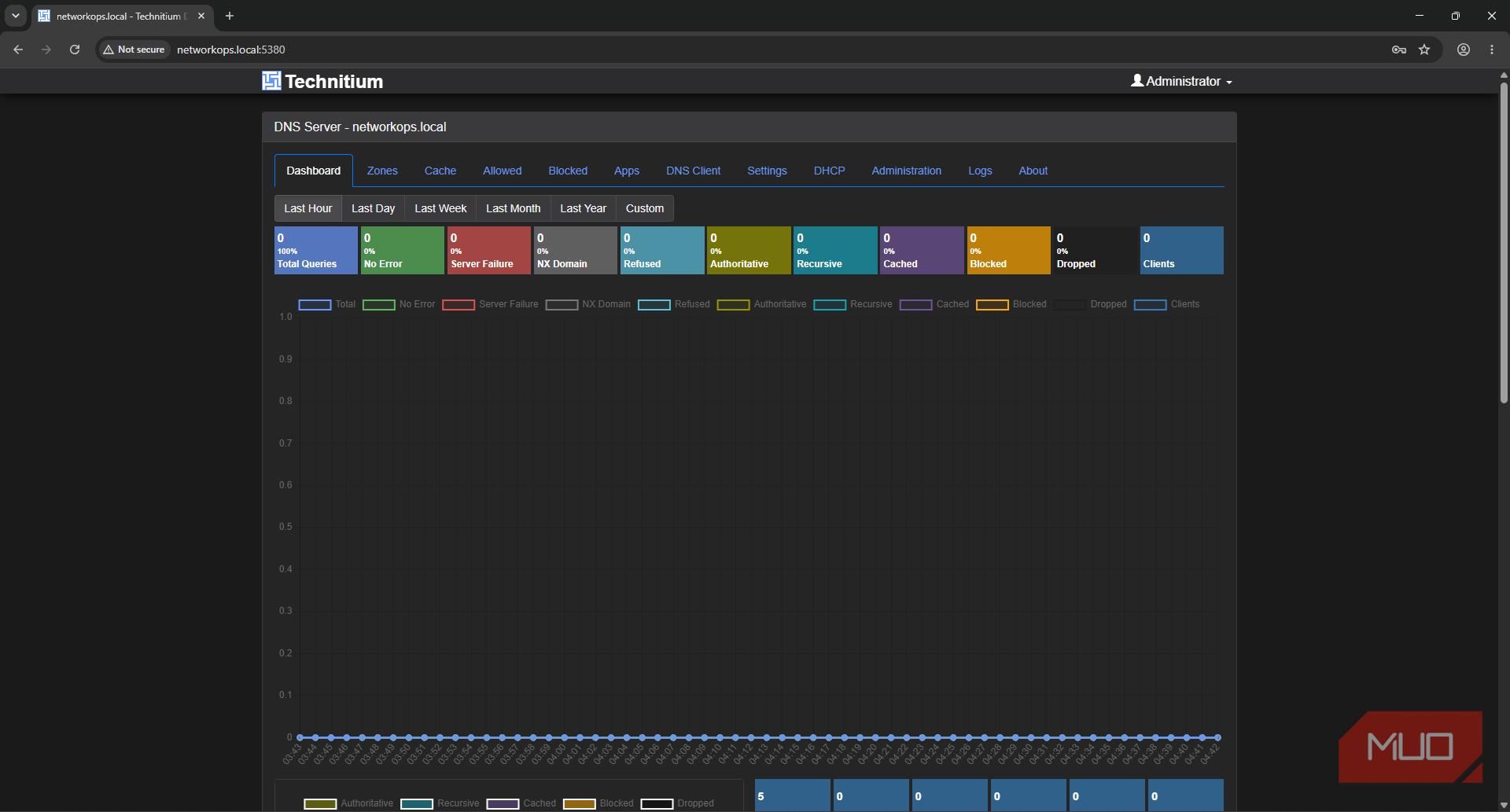Toggle Recursive in the bottom chart legend
Viewport: 1510px width, 812px height.
point(440,803)
